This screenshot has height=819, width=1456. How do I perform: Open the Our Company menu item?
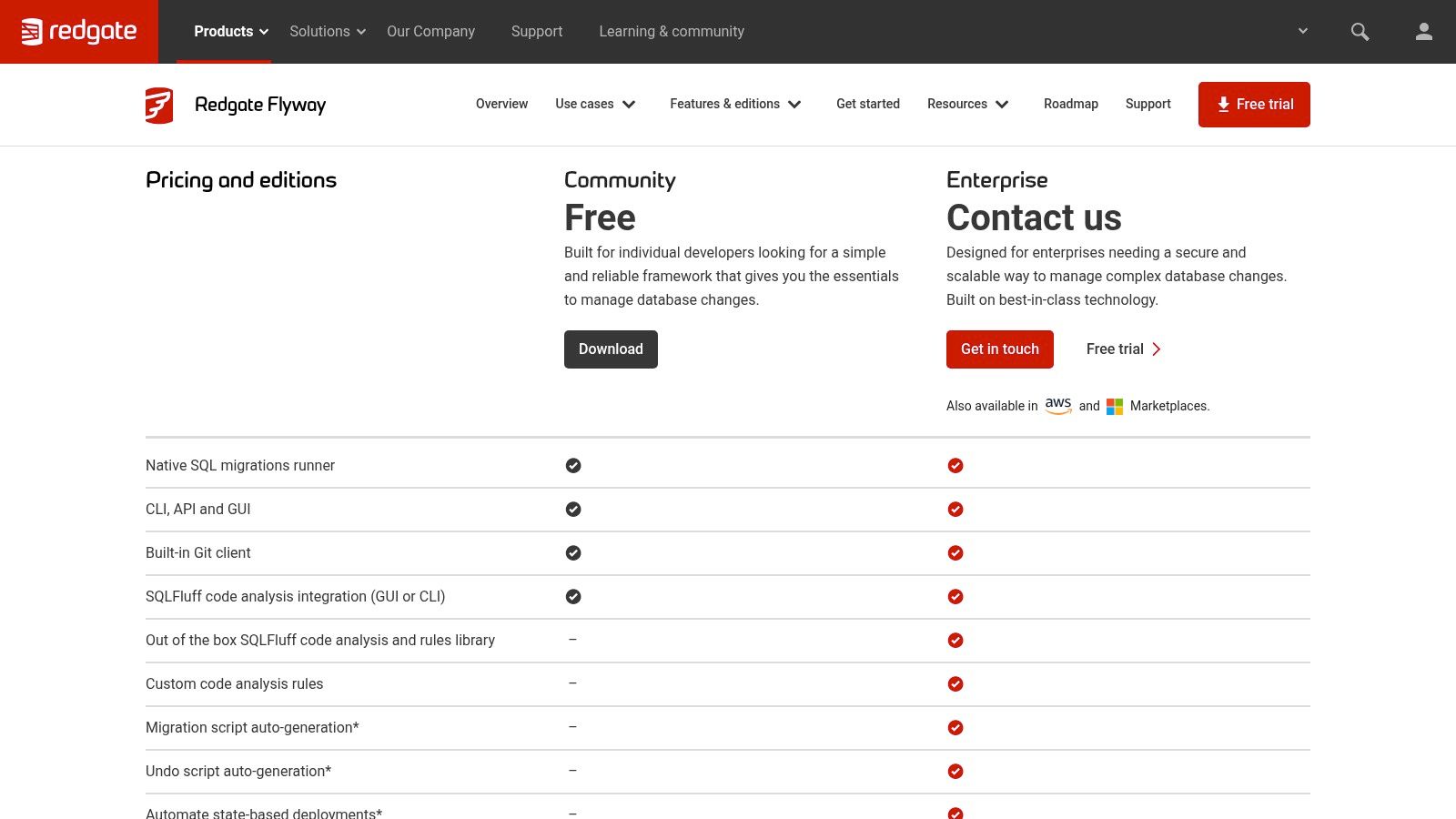click(430, 32)
